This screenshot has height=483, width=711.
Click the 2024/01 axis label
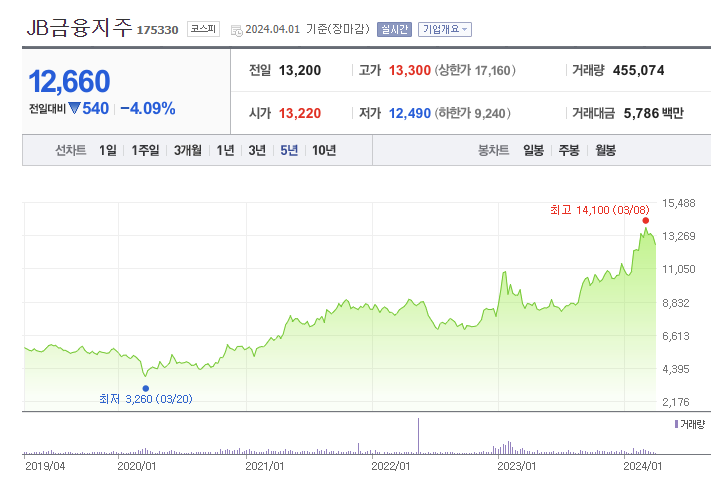pyautogui.click(x=643, y=466)
